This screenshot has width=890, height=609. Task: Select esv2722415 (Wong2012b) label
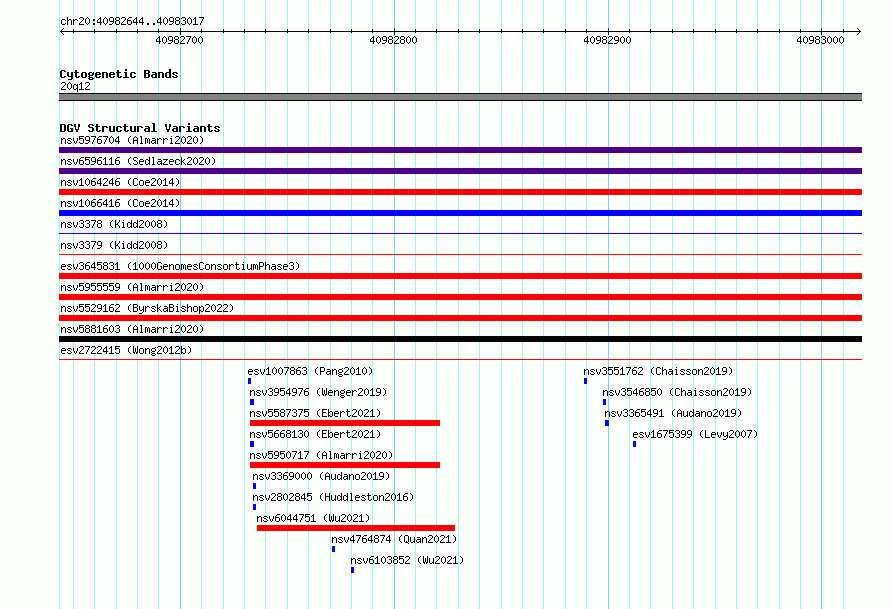click(126, 350)
